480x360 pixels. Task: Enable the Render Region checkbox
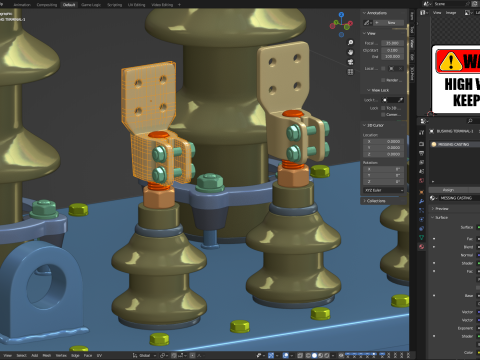[x=383, y=80]
